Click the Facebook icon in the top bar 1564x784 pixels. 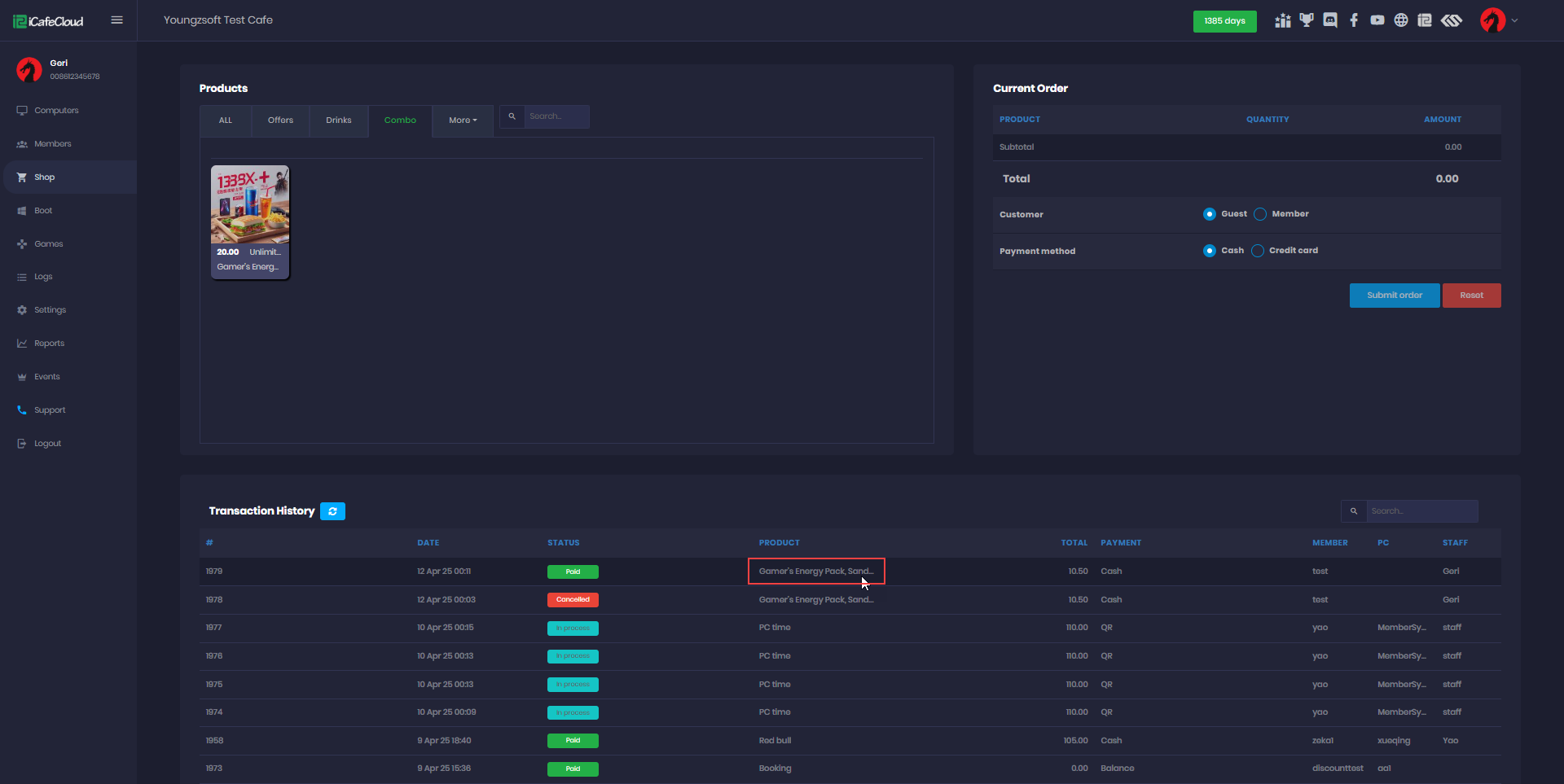point(1354,20)
